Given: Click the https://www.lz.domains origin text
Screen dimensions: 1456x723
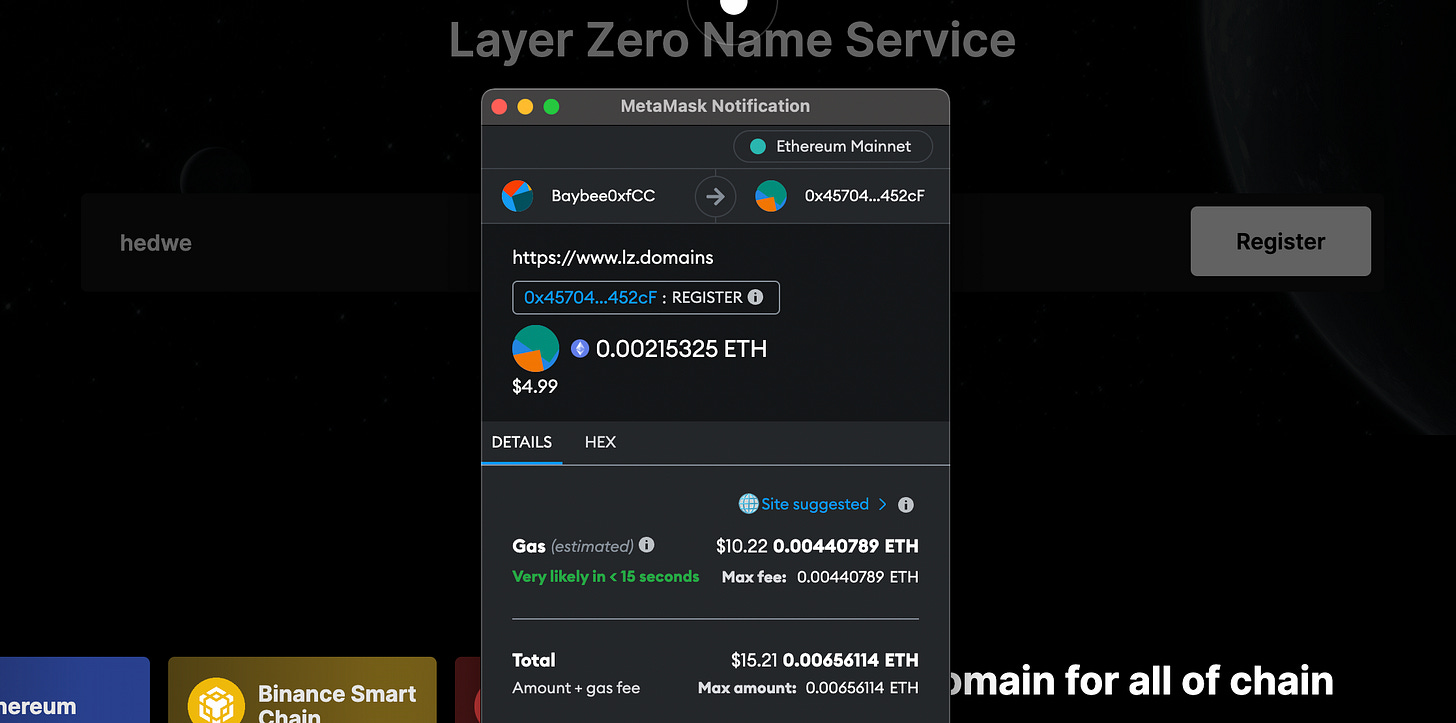Looking at the screenshot, I should (x=613, y=257).
